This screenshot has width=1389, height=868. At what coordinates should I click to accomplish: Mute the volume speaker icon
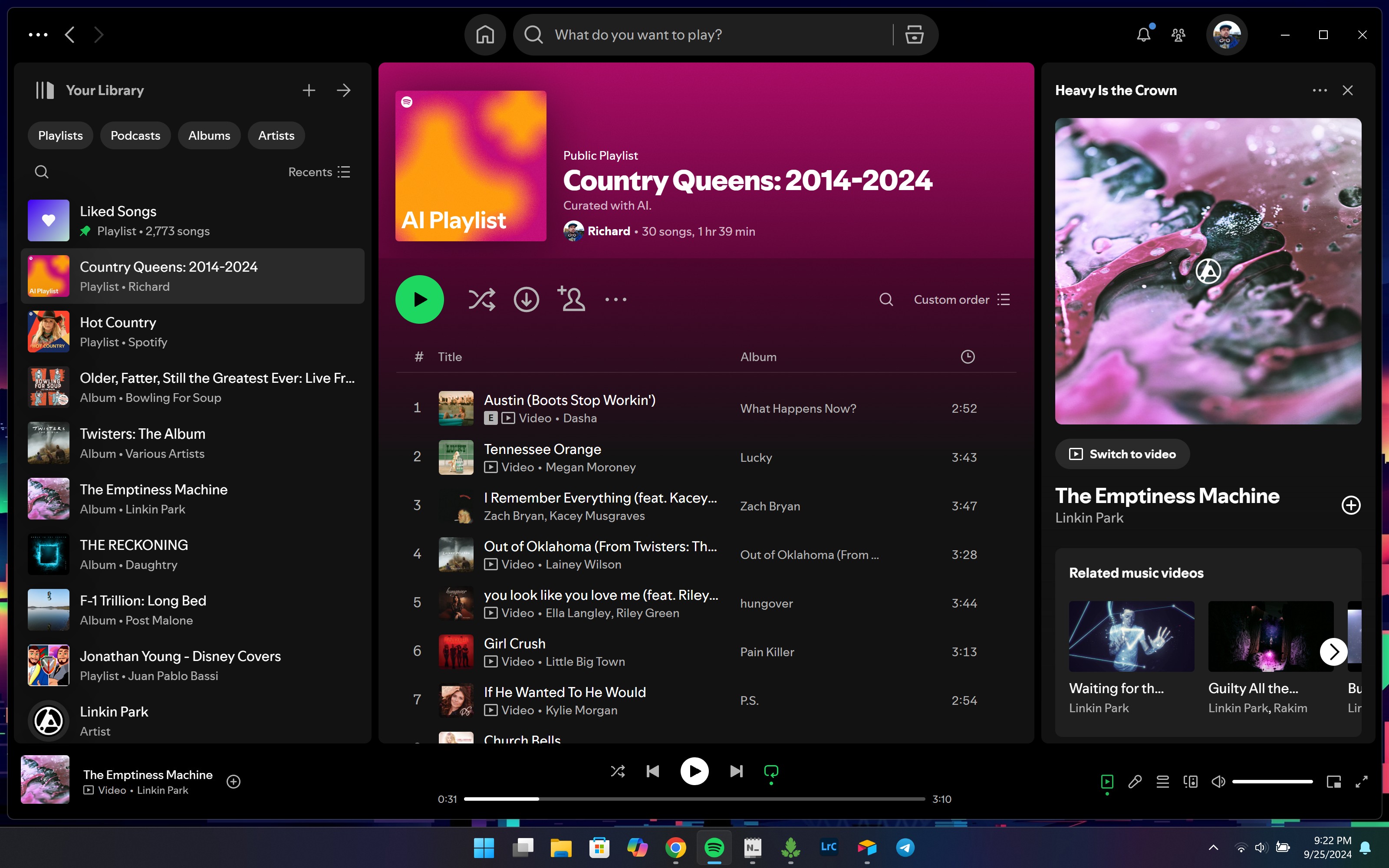coord(1218,781)
